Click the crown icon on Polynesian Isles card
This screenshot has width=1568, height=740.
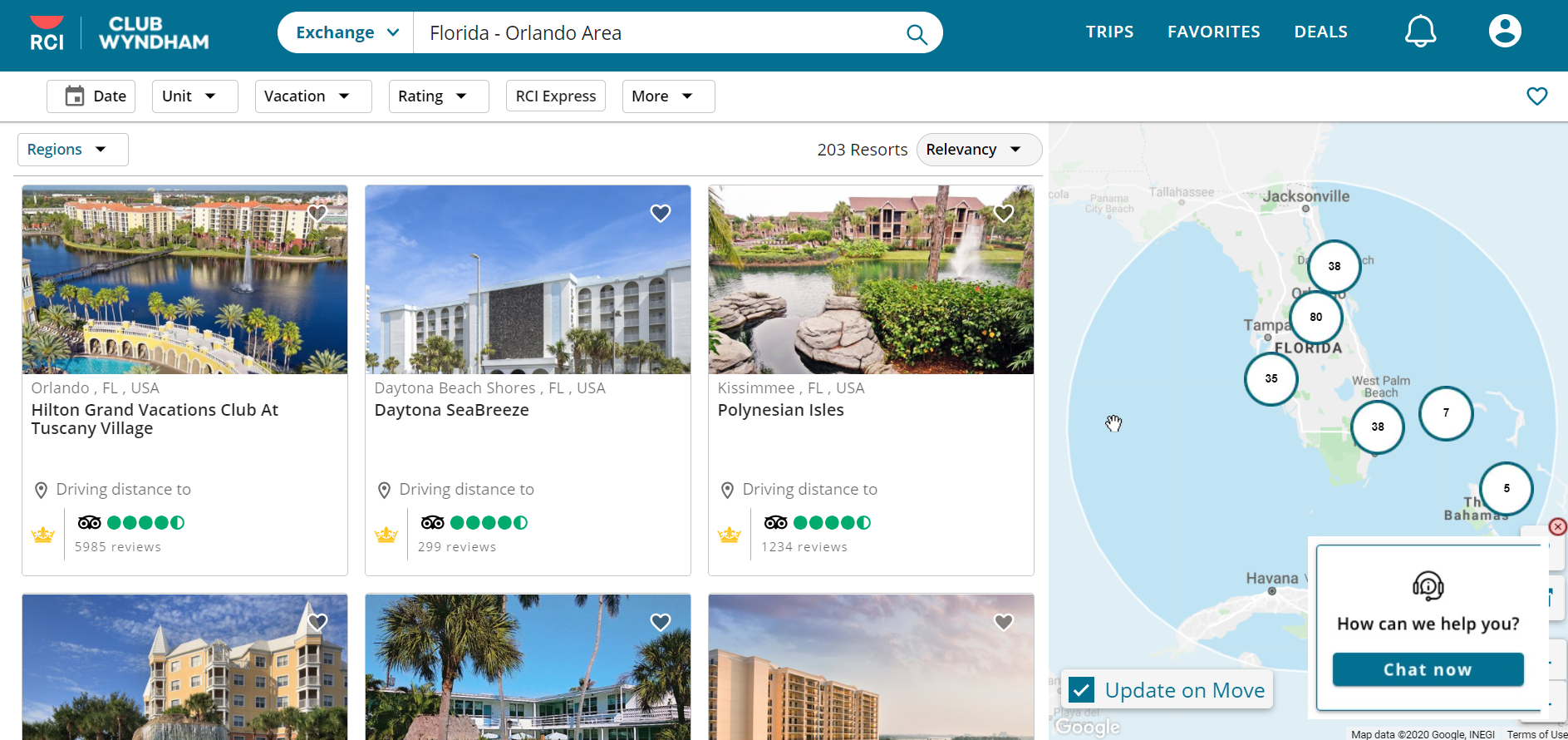pyautogui.click(x=730, y=535)
